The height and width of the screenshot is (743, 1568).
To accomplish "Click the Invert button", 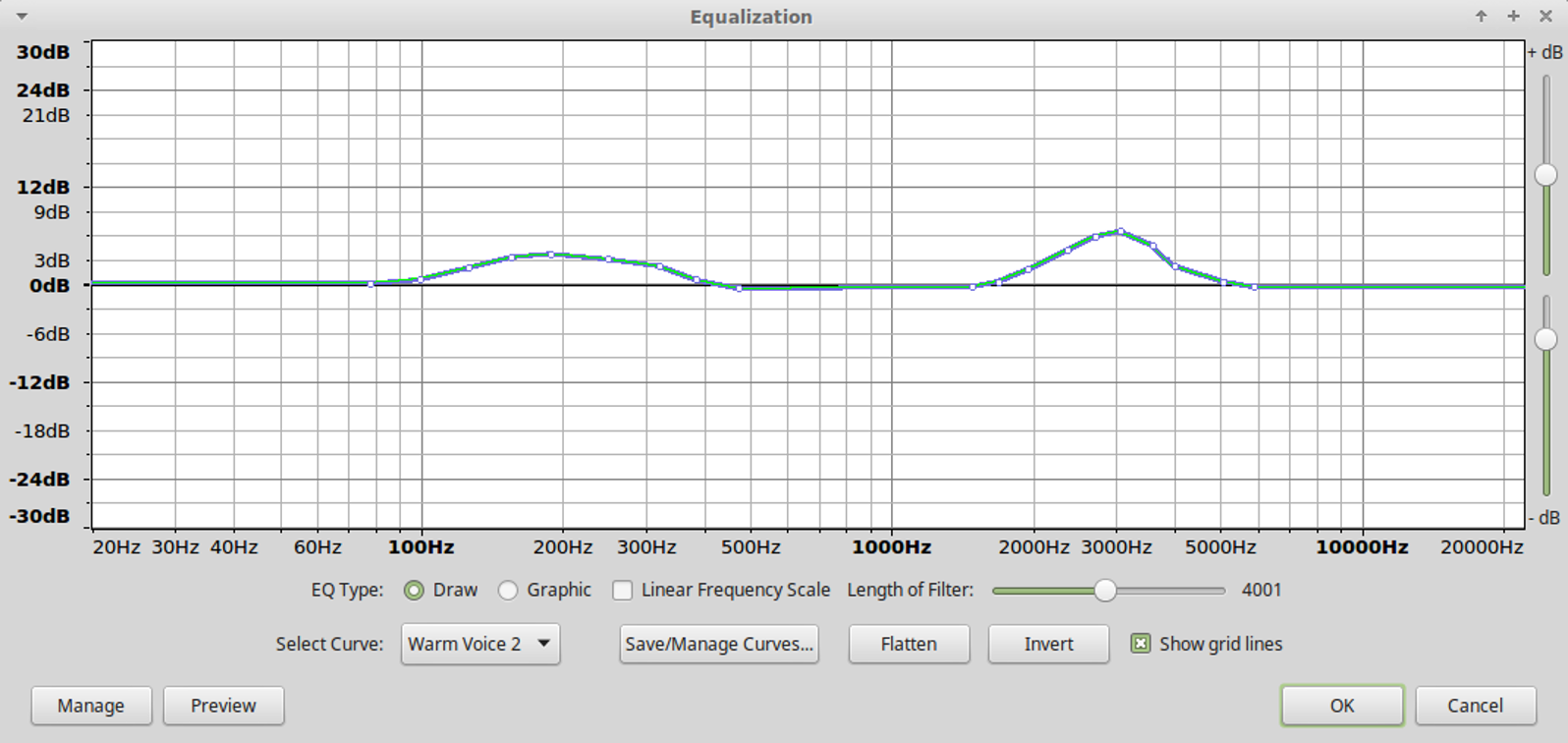I will 1048,645.
